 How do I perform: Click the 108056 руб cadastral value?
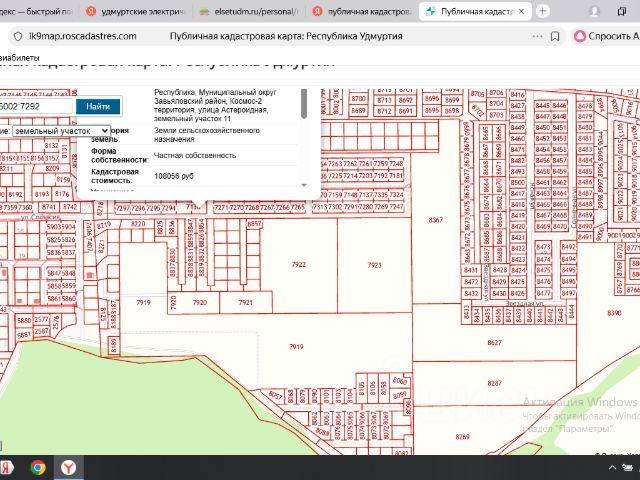pyautogui.click(x=174, y=176)
